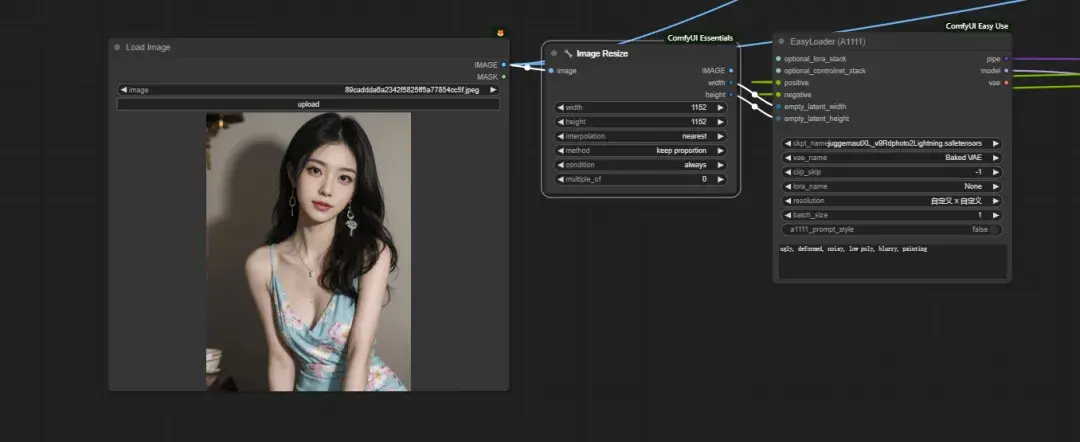This screenshot has height=442, width=1080.
Task: Click the EasyLoader (A1111) node title
Action: pos(828,41)
